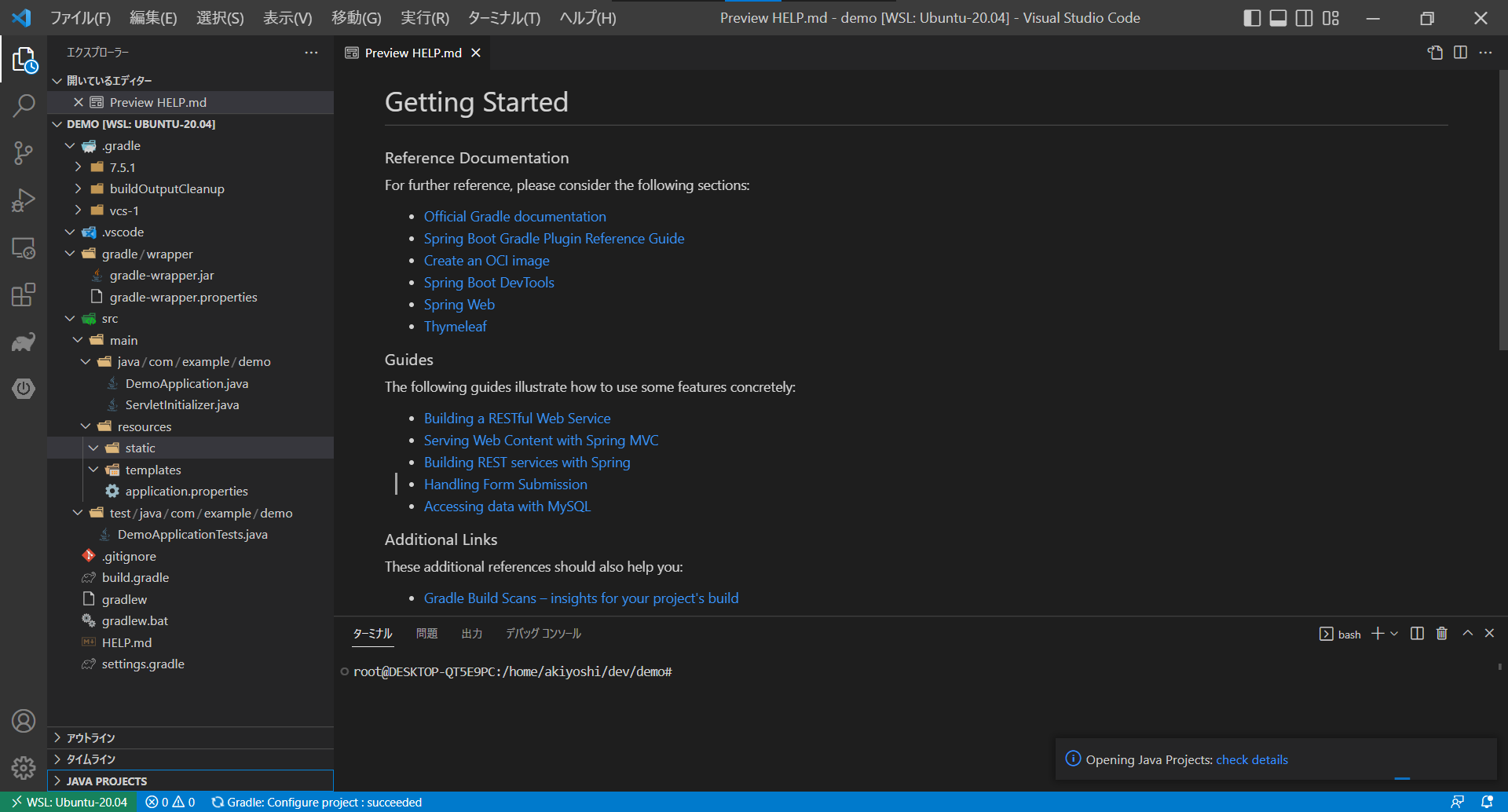Create a new terminal with plus icon

(1378, 634)
